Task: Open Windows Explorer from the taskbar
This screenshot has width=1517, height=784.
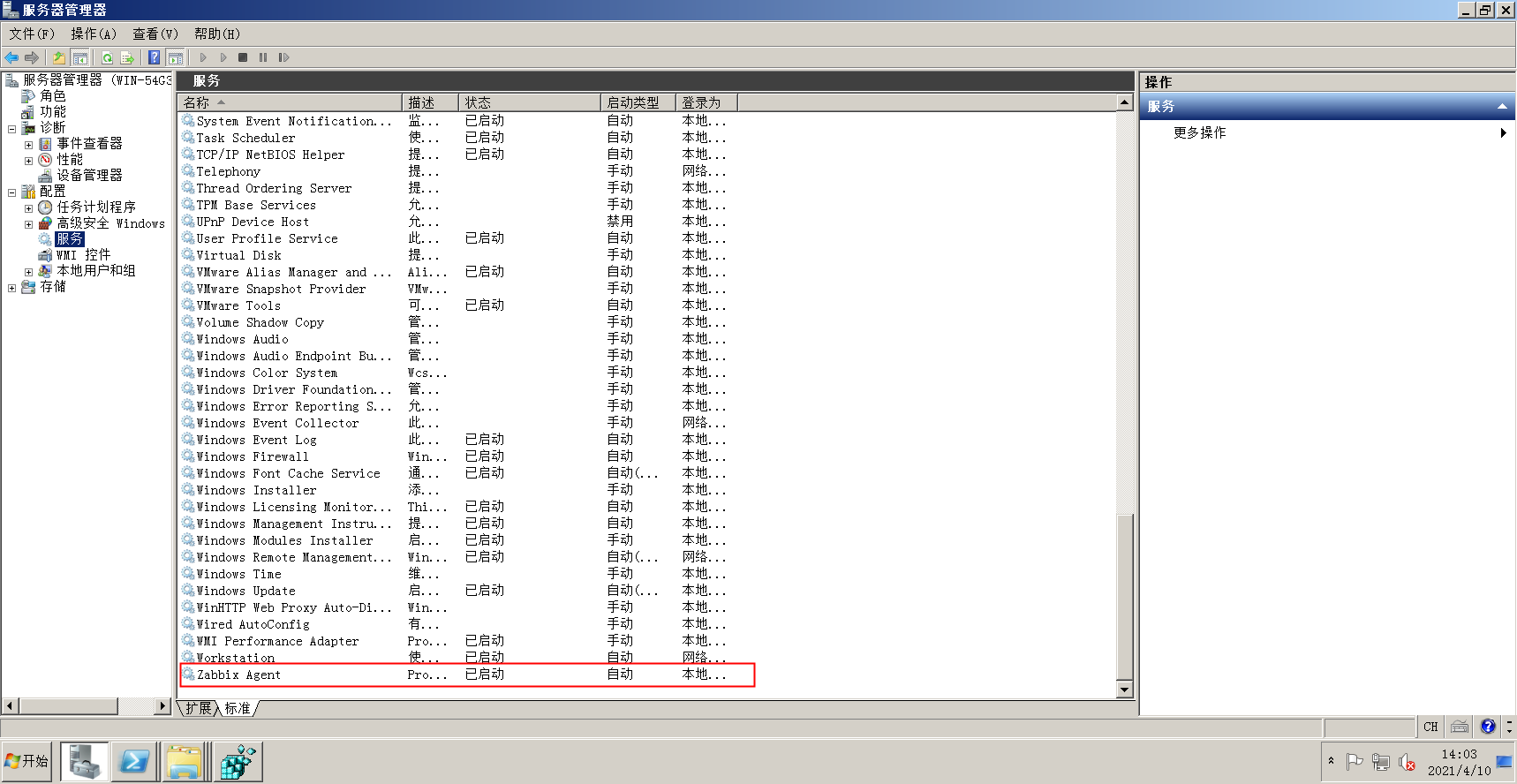Action: tap(185, 761)
